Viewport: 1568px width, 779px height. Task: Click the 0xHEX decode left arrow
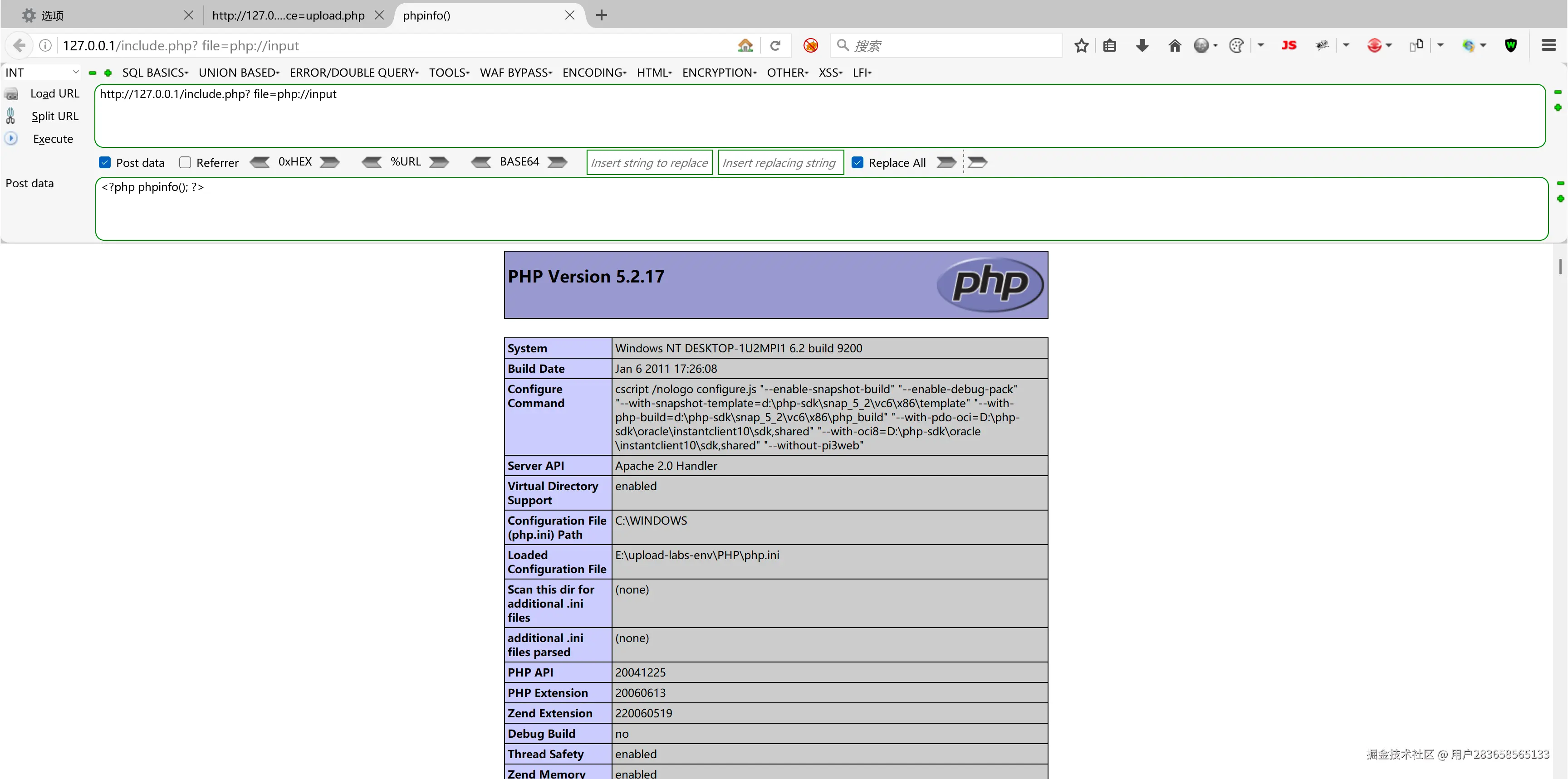[260, 162]
